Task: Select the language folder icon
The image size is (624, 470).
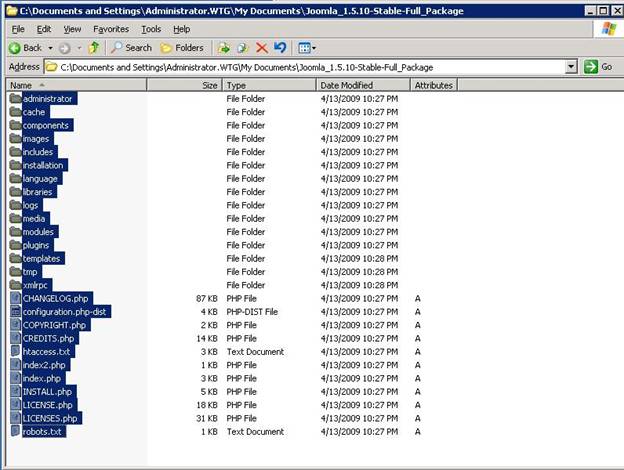Action: (x=16, y=178)
